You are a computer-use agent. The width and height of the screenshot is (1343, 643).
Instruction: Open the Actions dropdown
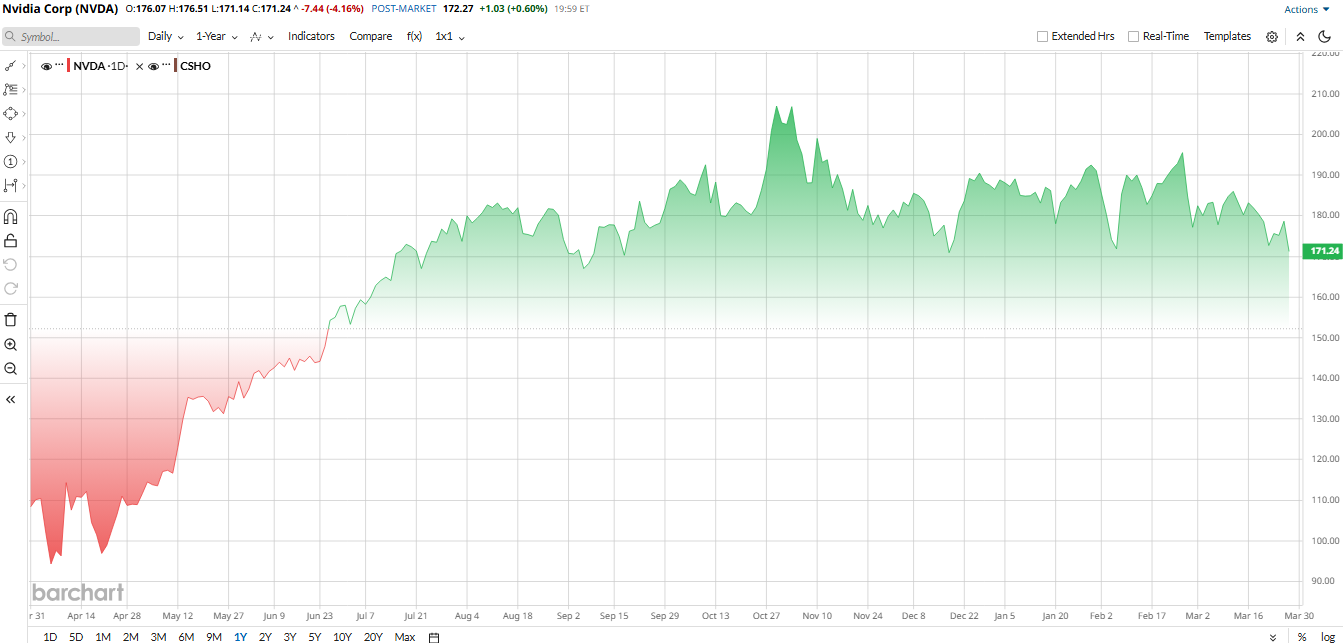tap(1307, 9)
